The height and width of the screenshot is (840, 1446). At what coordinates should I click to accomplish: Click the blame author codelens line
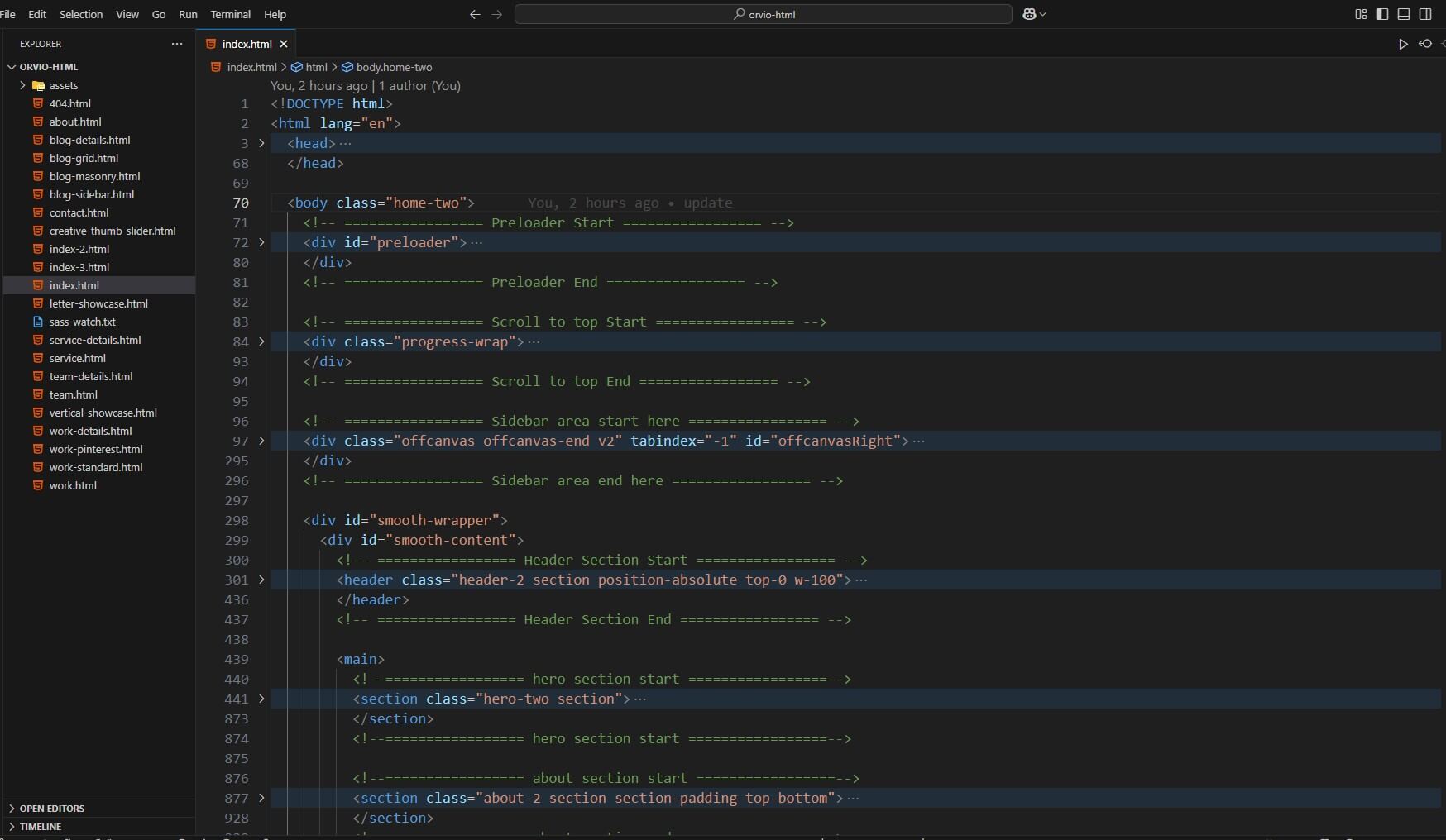point(365,85)
